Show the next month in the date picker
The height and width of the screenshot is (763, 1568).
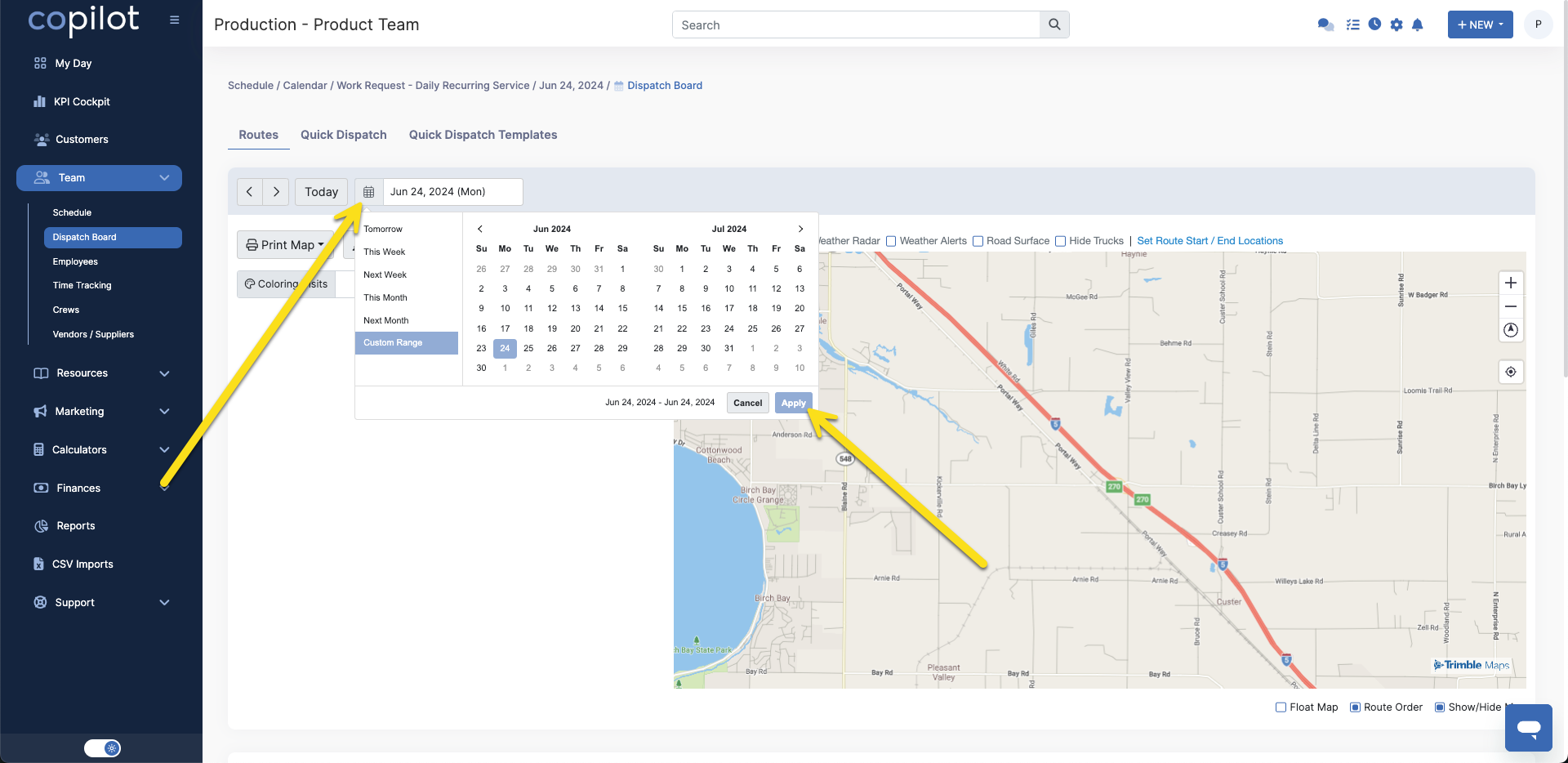800,229
